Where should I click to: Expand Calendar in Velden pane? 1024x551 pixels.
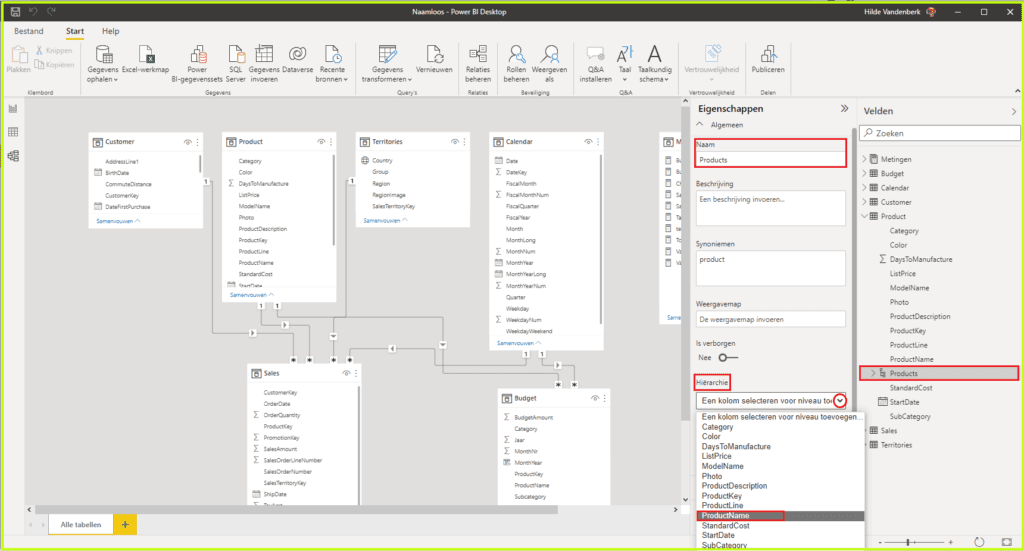(865, 188)
